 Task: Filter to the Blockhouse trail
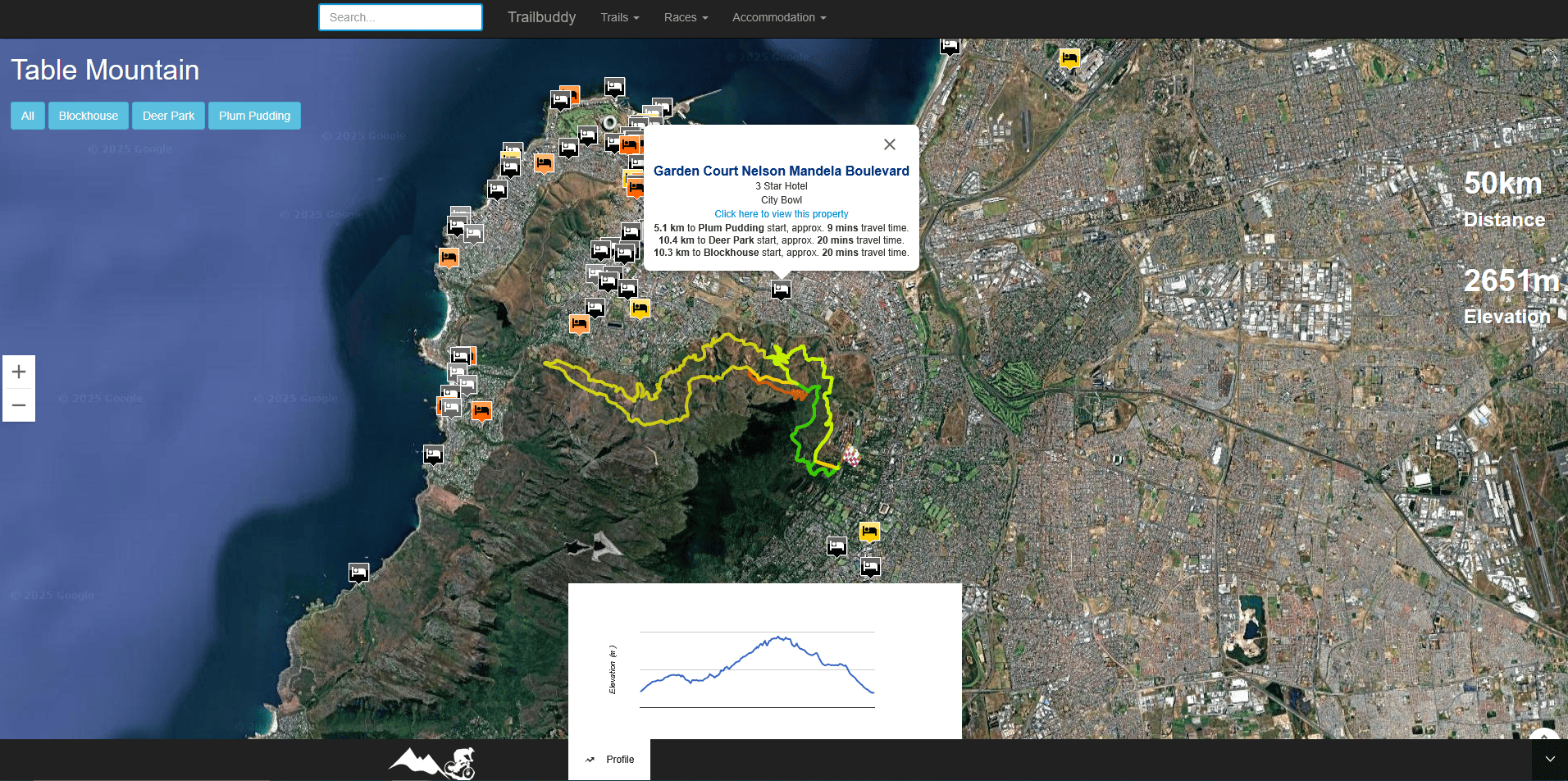(x=89, y=116)
